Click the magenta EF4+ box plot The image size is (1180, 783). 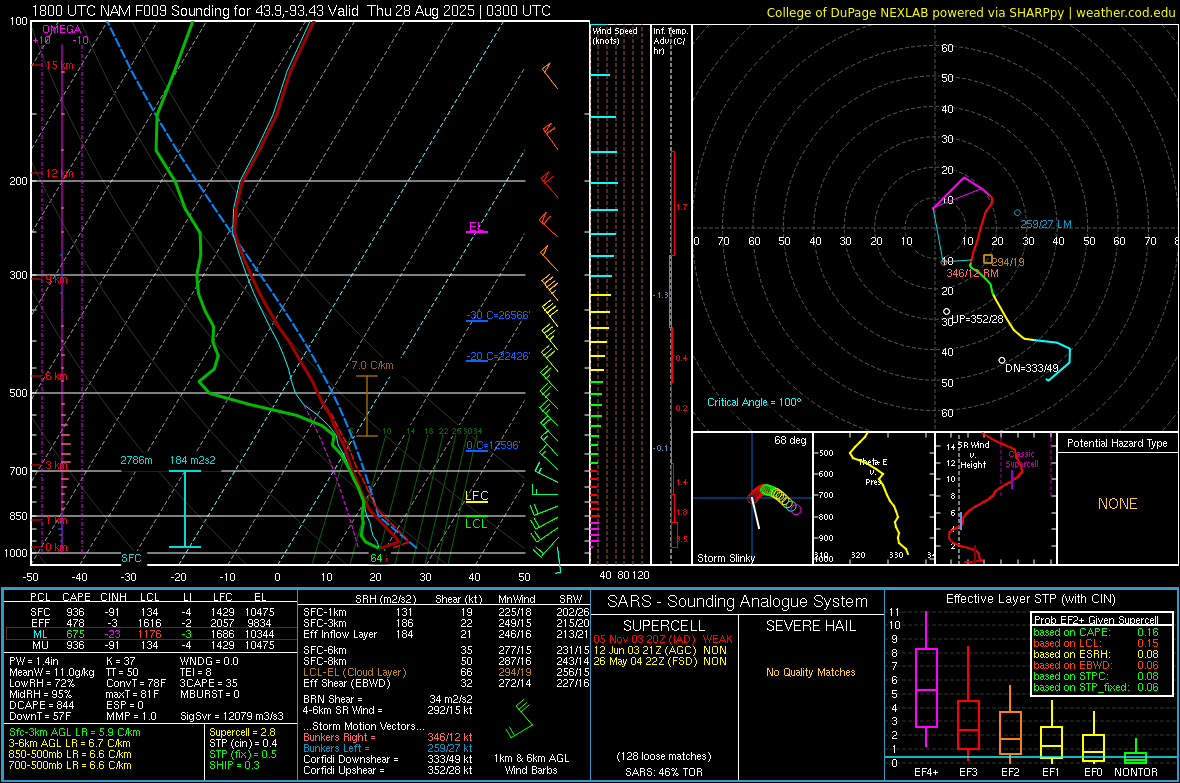[x=926, y=679]
